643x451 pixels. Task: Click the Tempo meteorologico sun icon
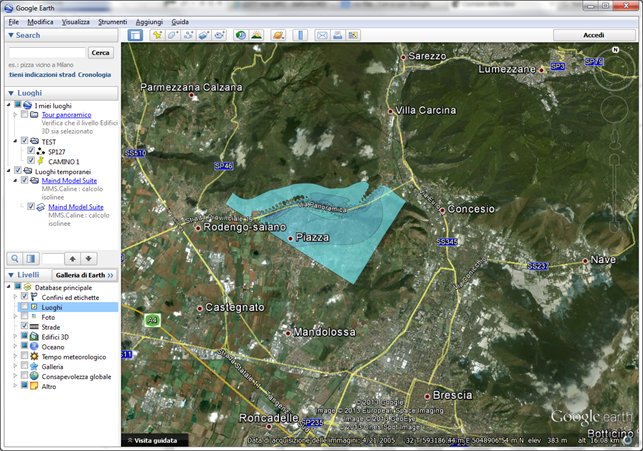pos(34,357)
